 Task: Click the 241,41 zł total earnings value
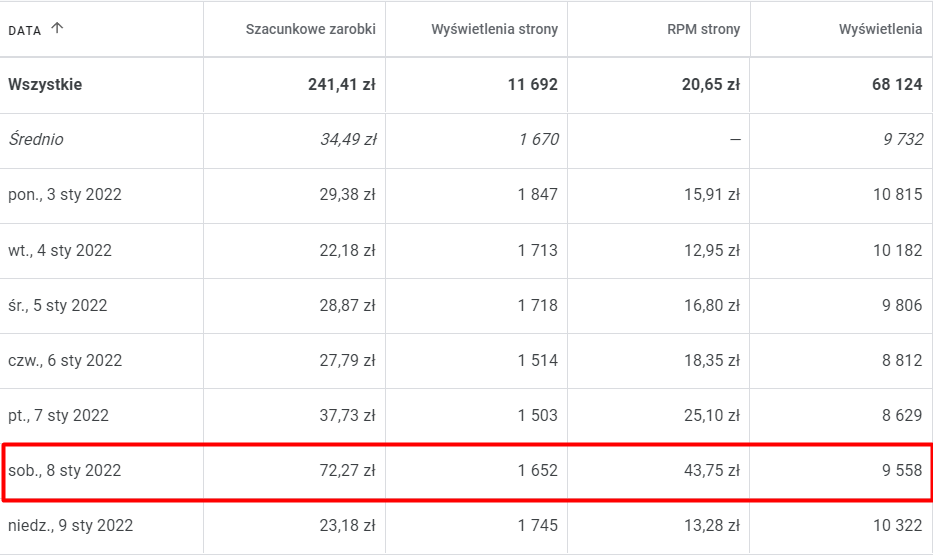pos(342,85)
